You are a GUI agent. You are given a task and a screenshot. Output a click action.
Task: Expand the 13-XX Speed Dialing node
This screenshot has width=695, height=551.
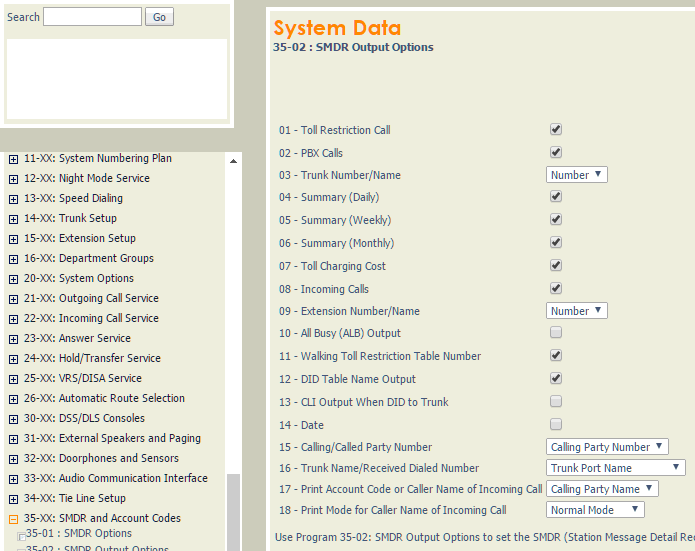click(x=13, y=199)
